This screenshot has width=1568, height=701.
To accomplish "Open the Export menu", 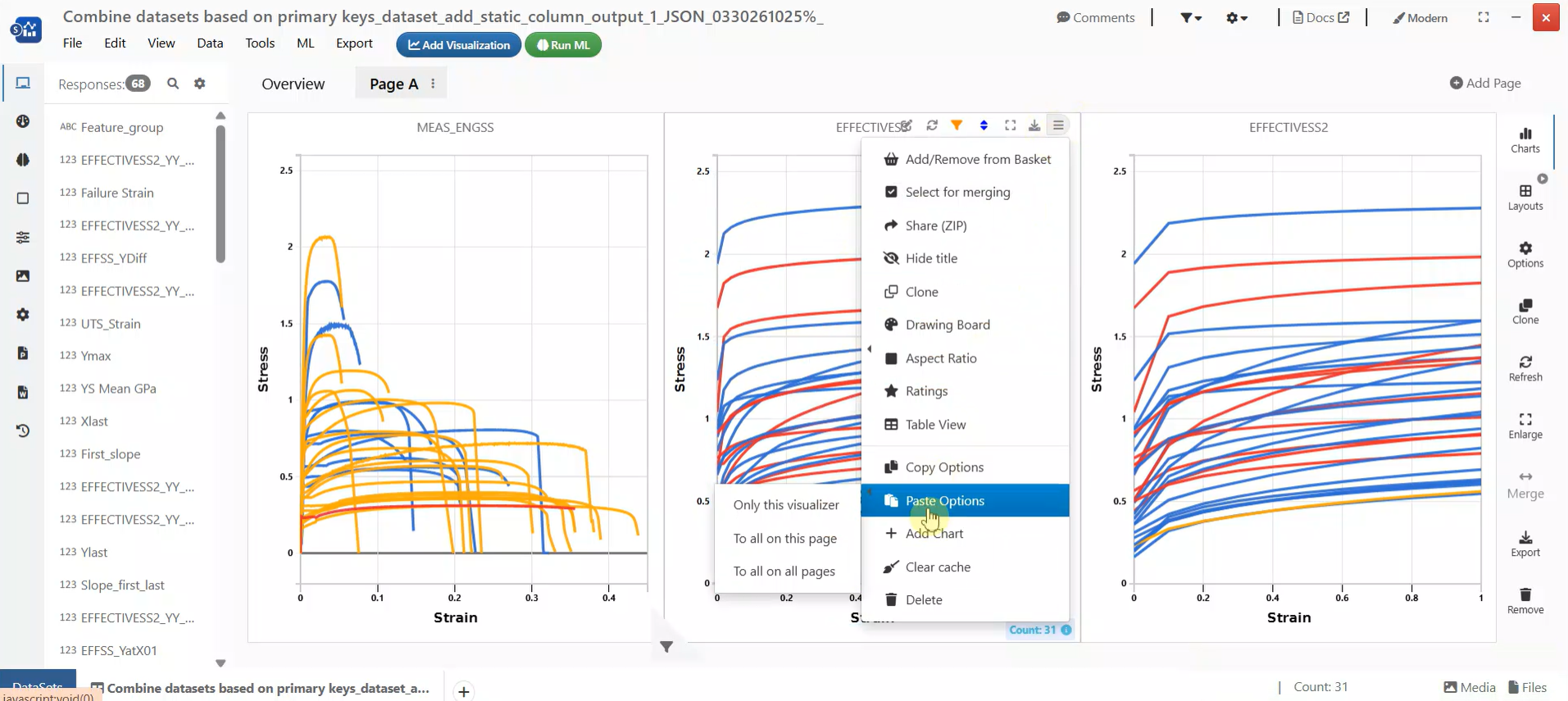I will 354,43.
